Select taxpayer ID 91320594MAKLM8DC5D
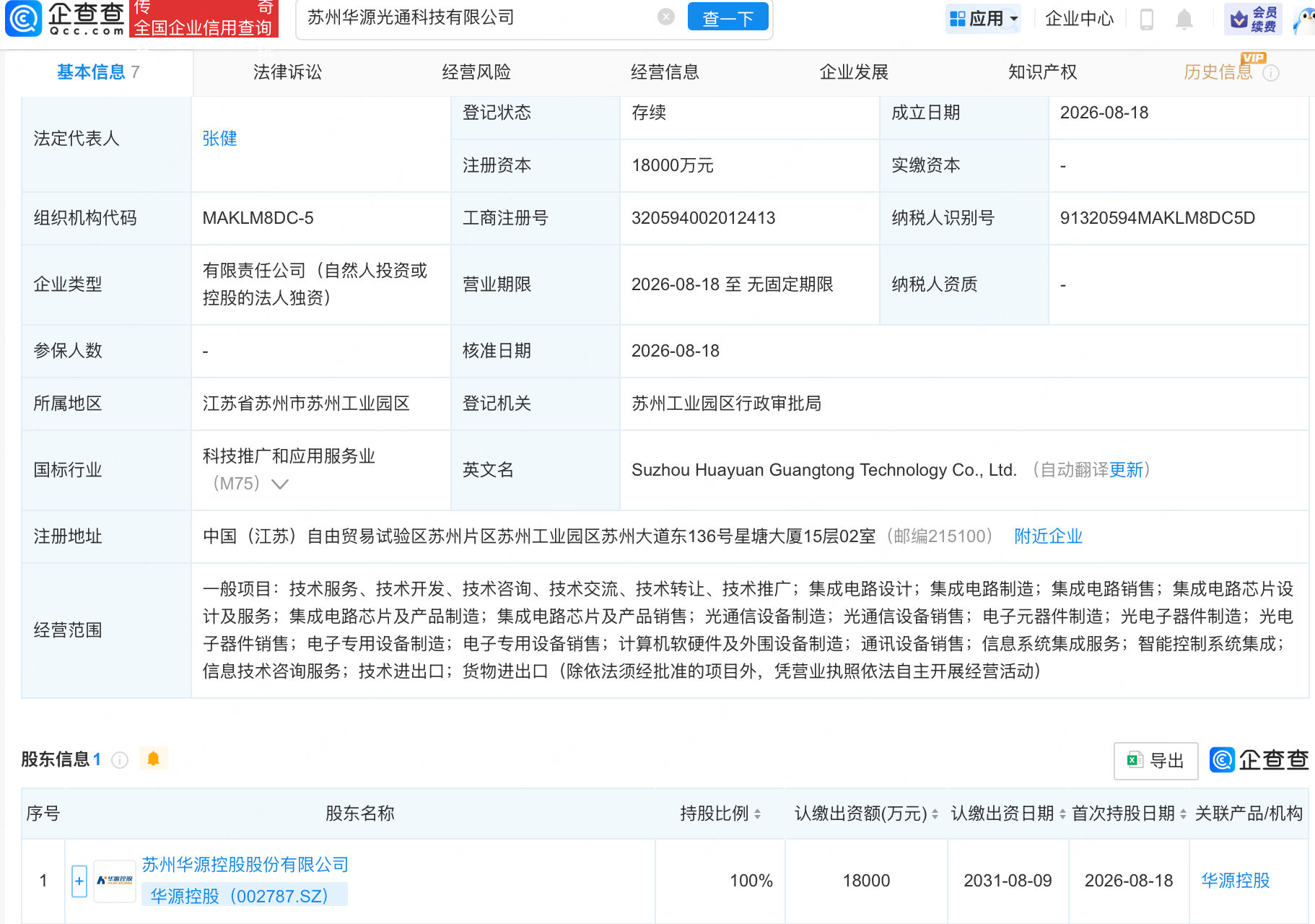Viewport: 1315px width, 924px height. click(x=1157, y=218)
